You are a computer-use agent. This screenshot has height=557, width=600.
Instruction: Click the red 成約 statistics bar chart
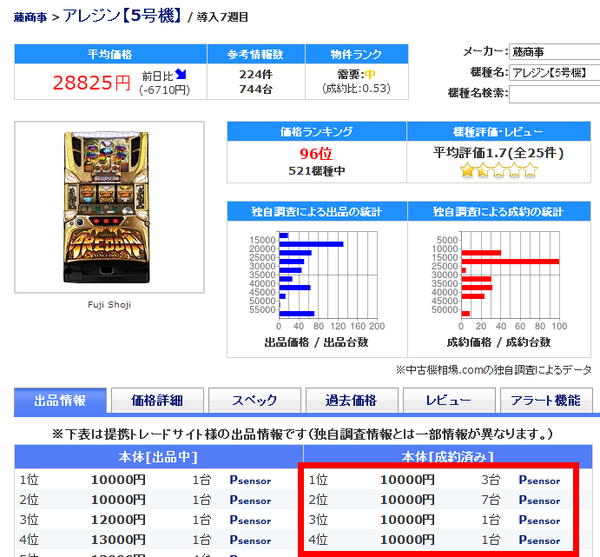[499, 280]
